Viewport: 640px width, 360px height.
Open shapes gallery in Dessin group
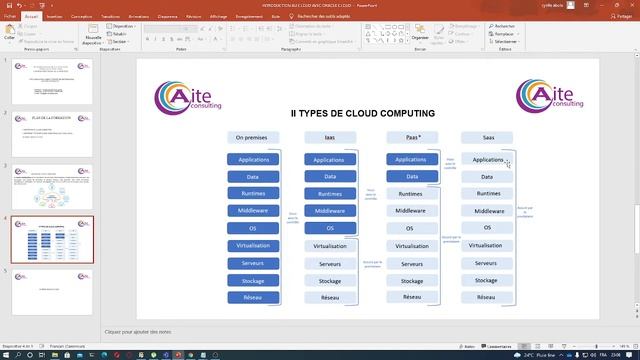coord(384,33)
